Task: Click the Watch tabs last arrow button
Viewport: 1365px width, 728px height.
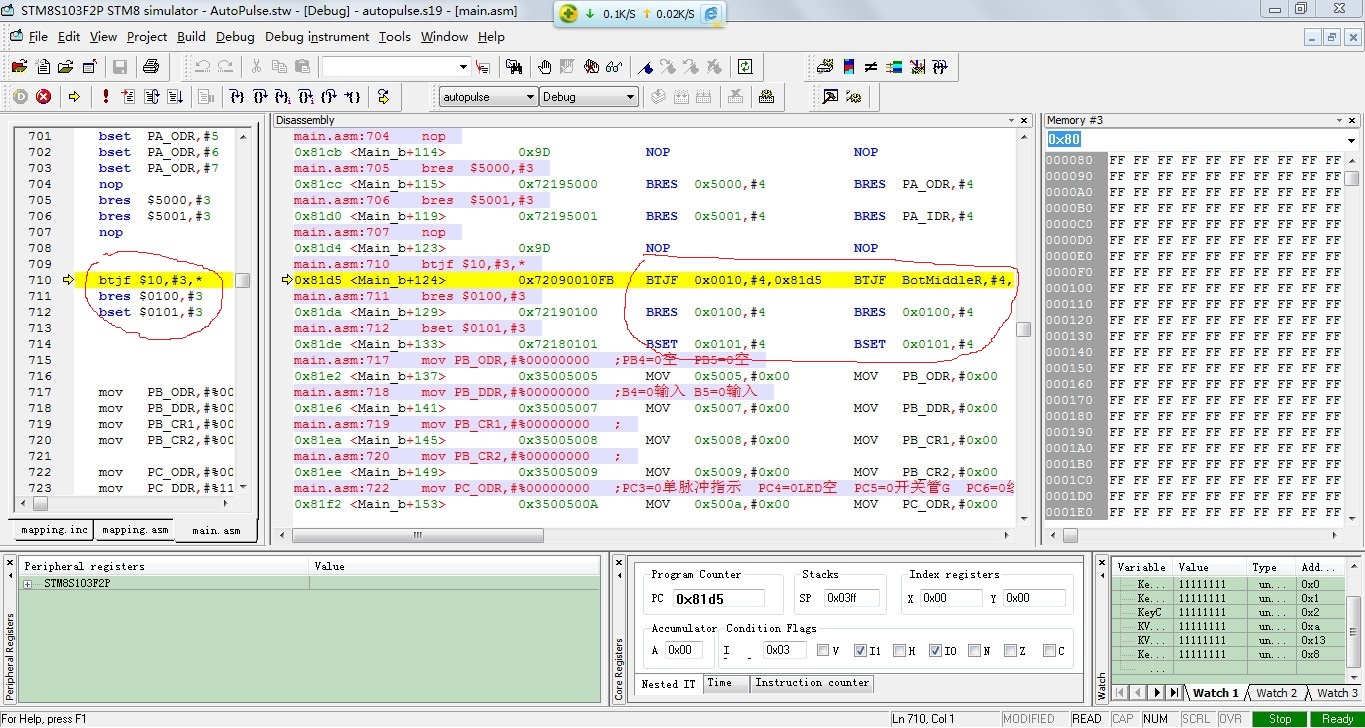Action: coord(1174,692)
